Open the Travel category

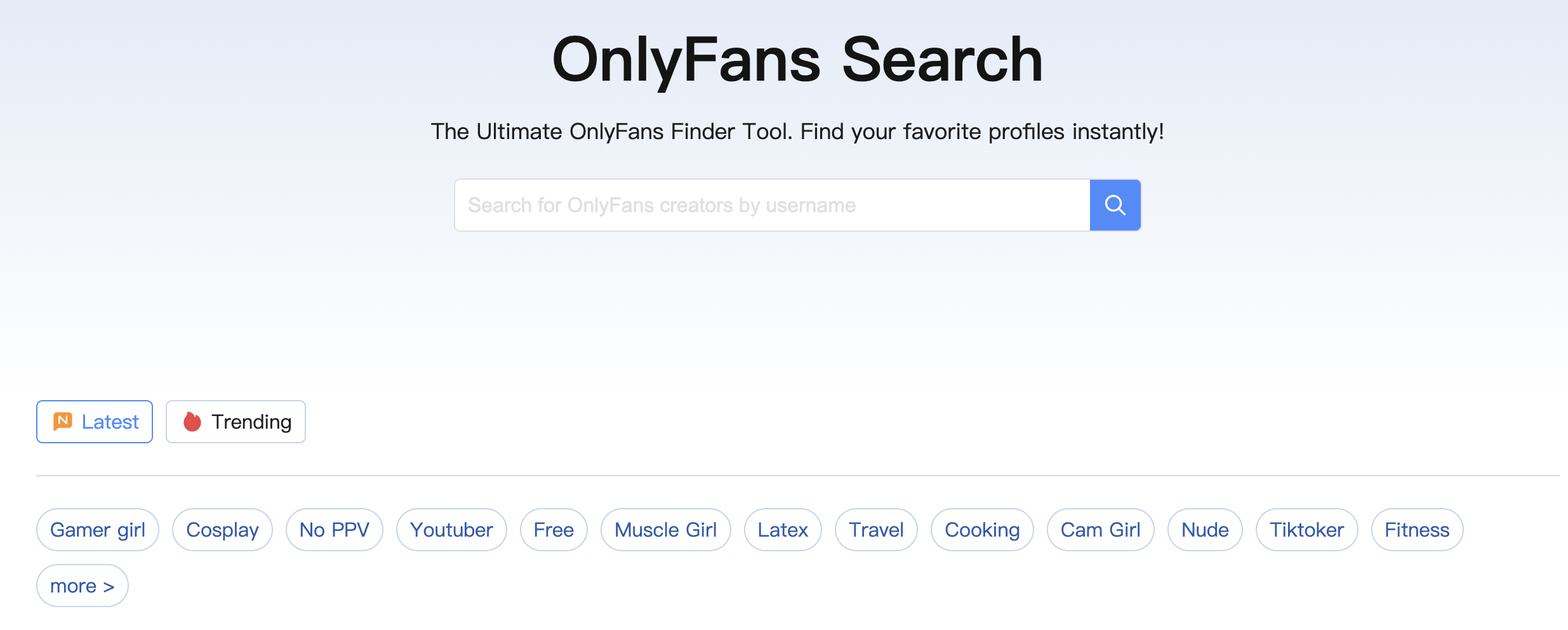[876, 530]
